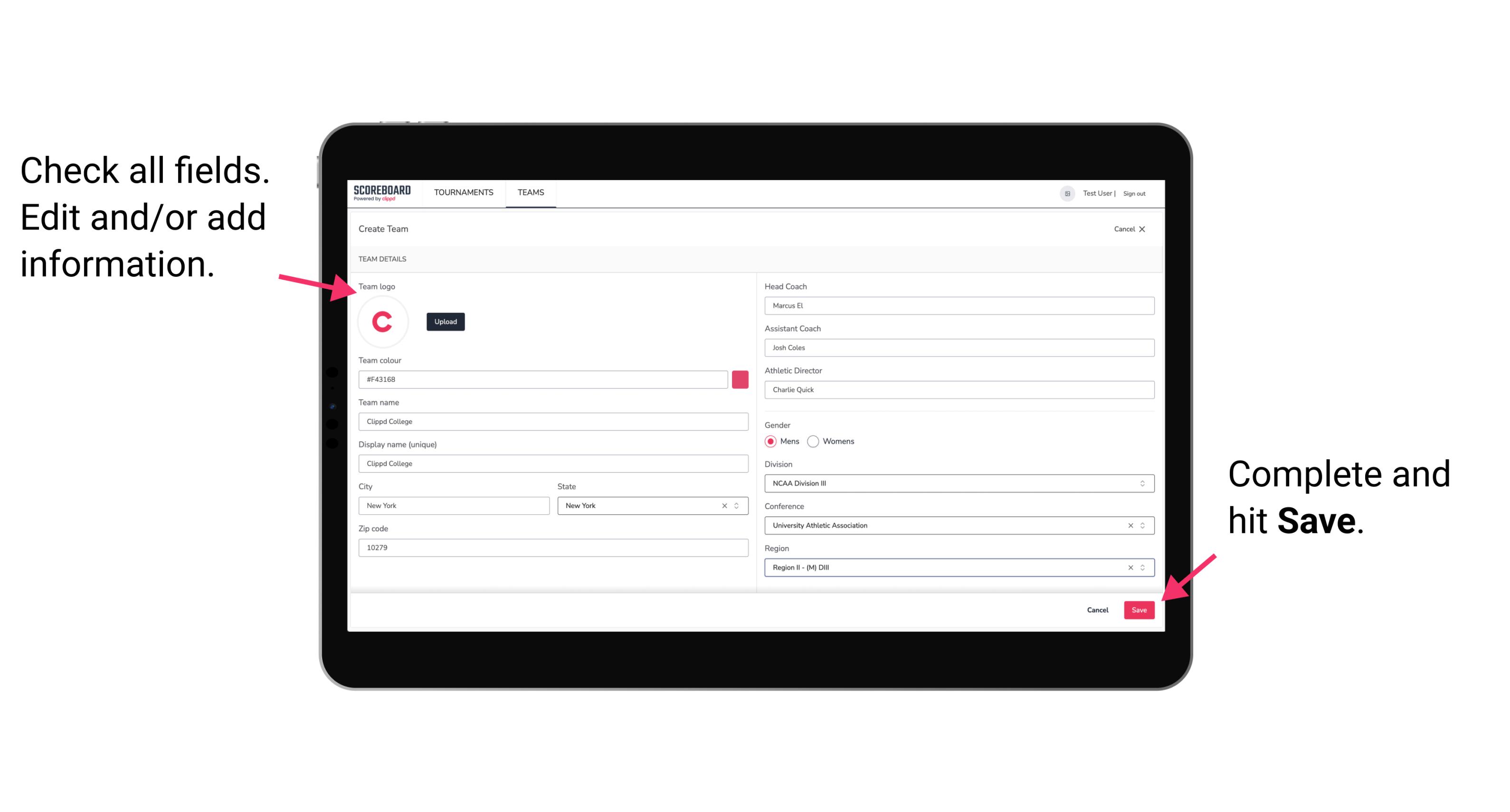Viewport: 1510px width, 812px height.
Task: Click the X icon on University Athletic Association
Action: tap(1129, 525)
